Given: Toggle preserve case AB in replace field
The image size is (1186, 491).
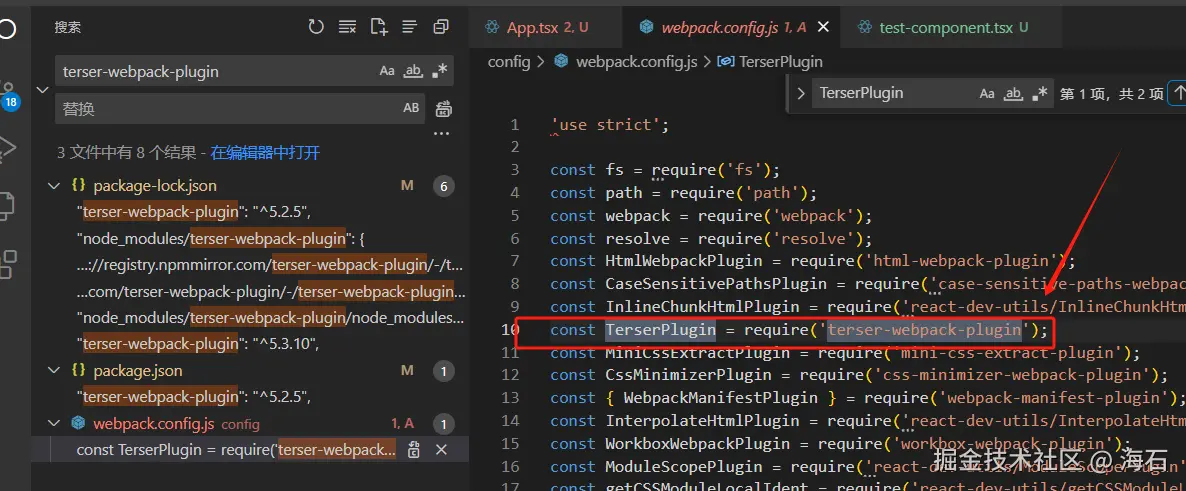Looking at the screenshot, I should tap(411, 108).
